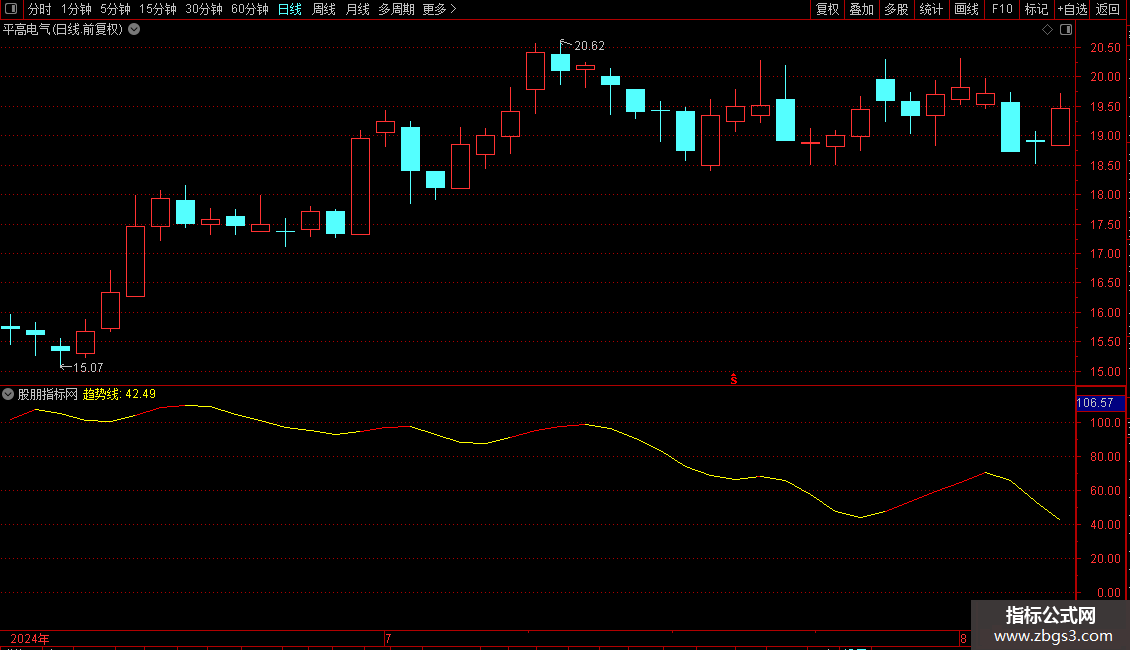Image resolution: width=1130 pixels, height=650 pixels.
Task: Click the diamond icon in chart header
Action: coord(1048,30)
